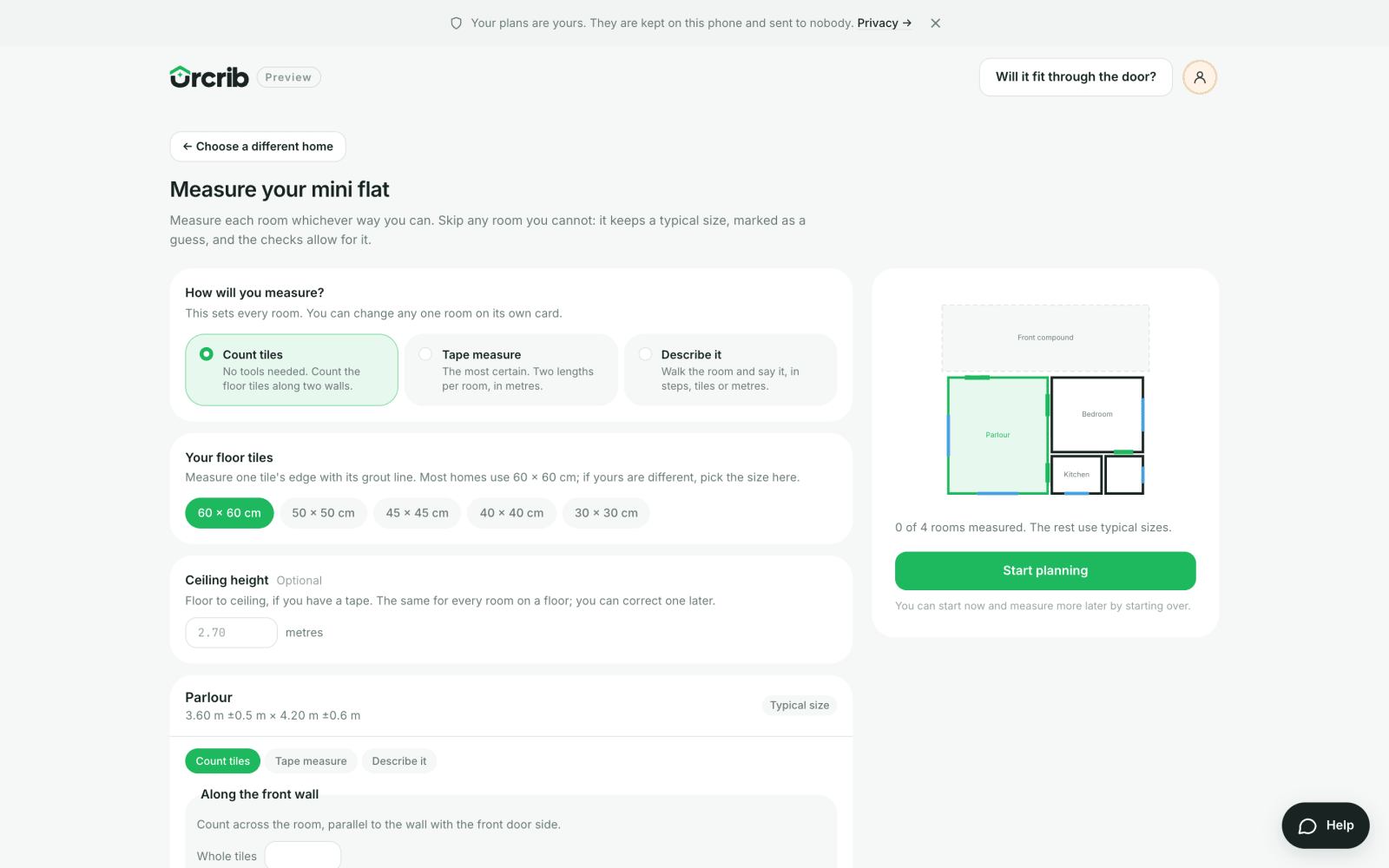Click the Start planning button
1389x868 pixels.
[1045, 570]
